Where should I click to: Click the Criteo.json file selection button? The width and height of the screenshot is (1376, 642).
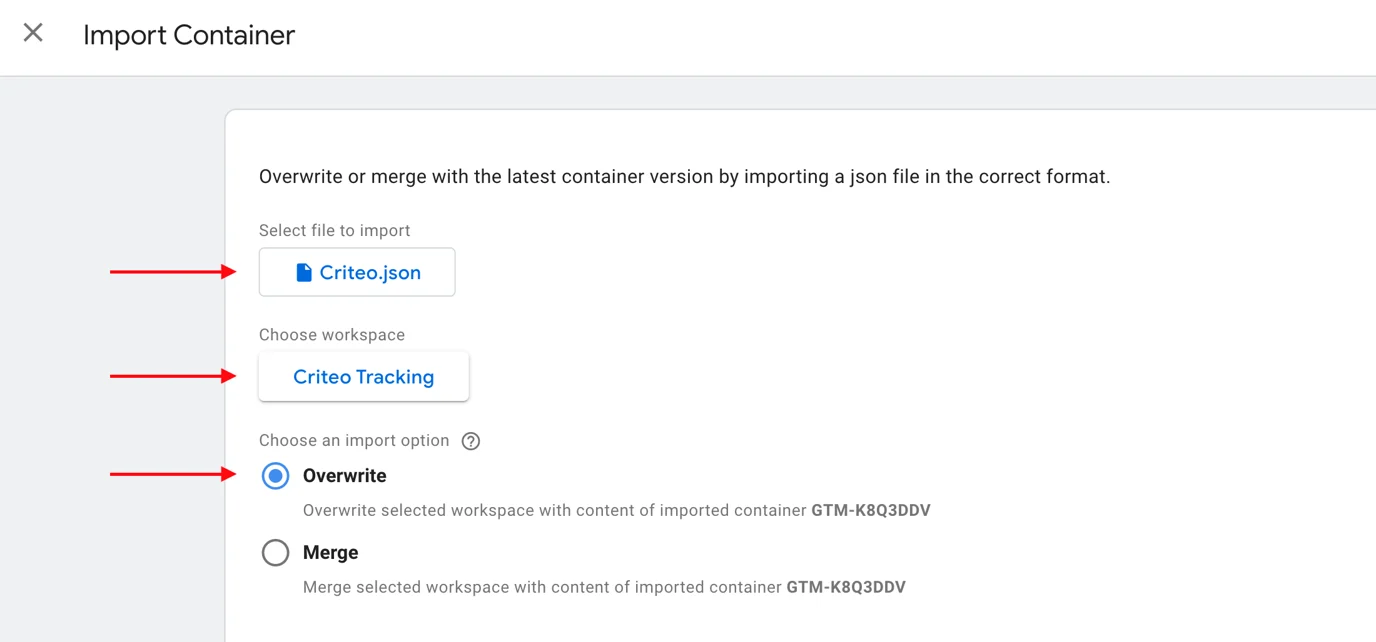click(x=357, y=272)
